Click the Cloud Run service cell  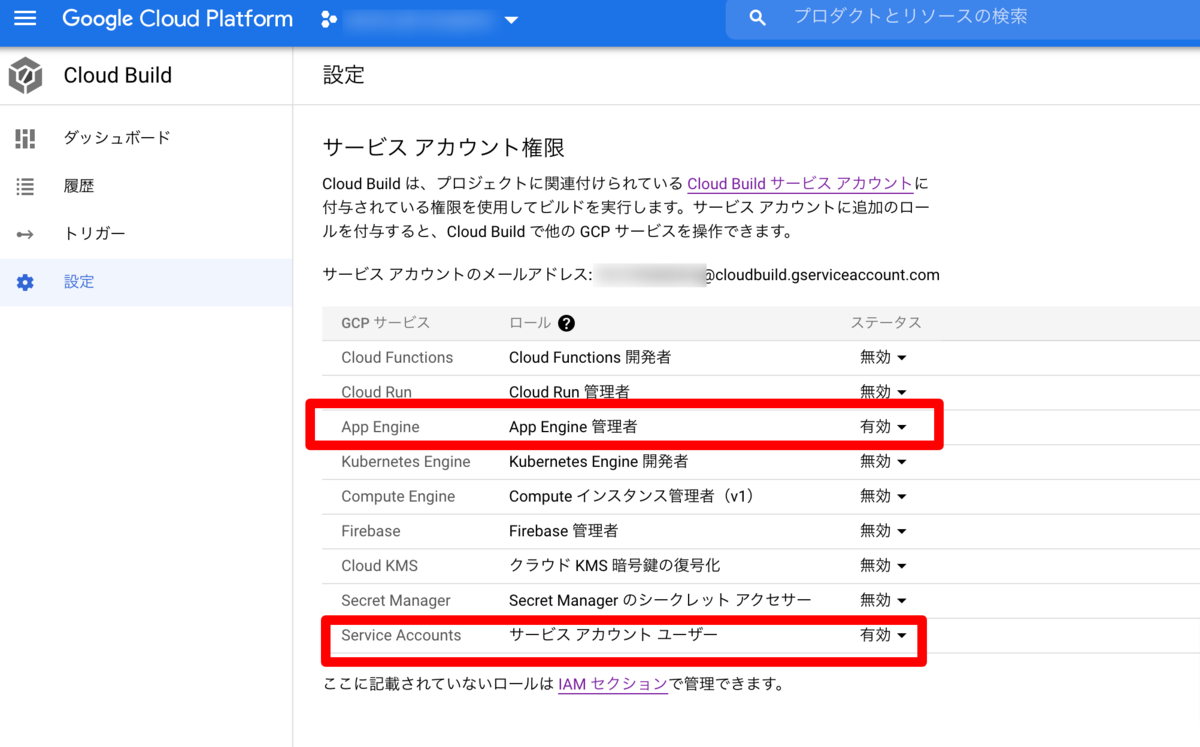(376, 392)
